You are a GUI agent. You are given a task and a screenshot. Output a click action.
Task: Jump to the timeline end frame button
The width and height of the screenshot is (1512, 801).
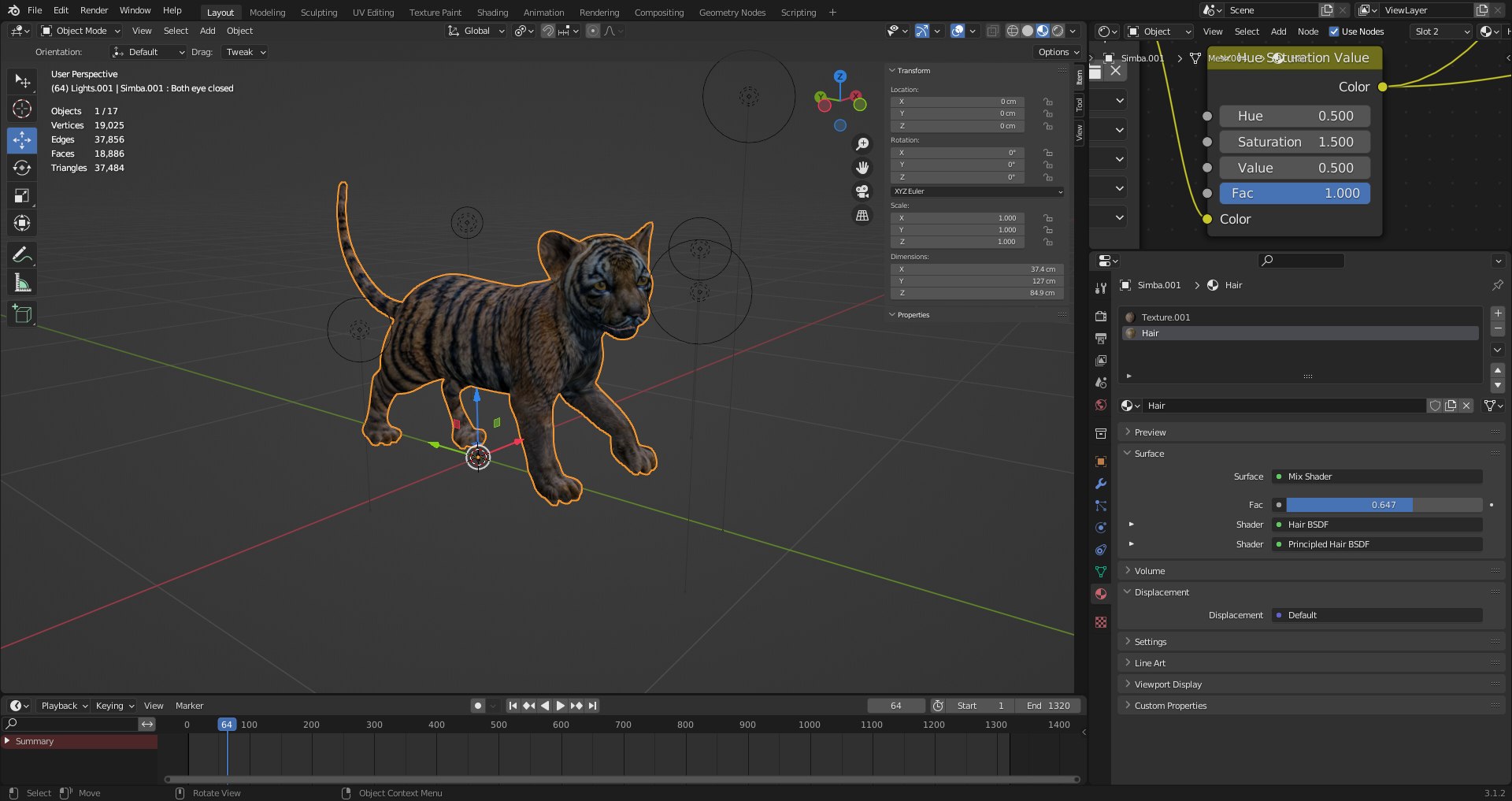pyautogui.click(x=593, y=706)
